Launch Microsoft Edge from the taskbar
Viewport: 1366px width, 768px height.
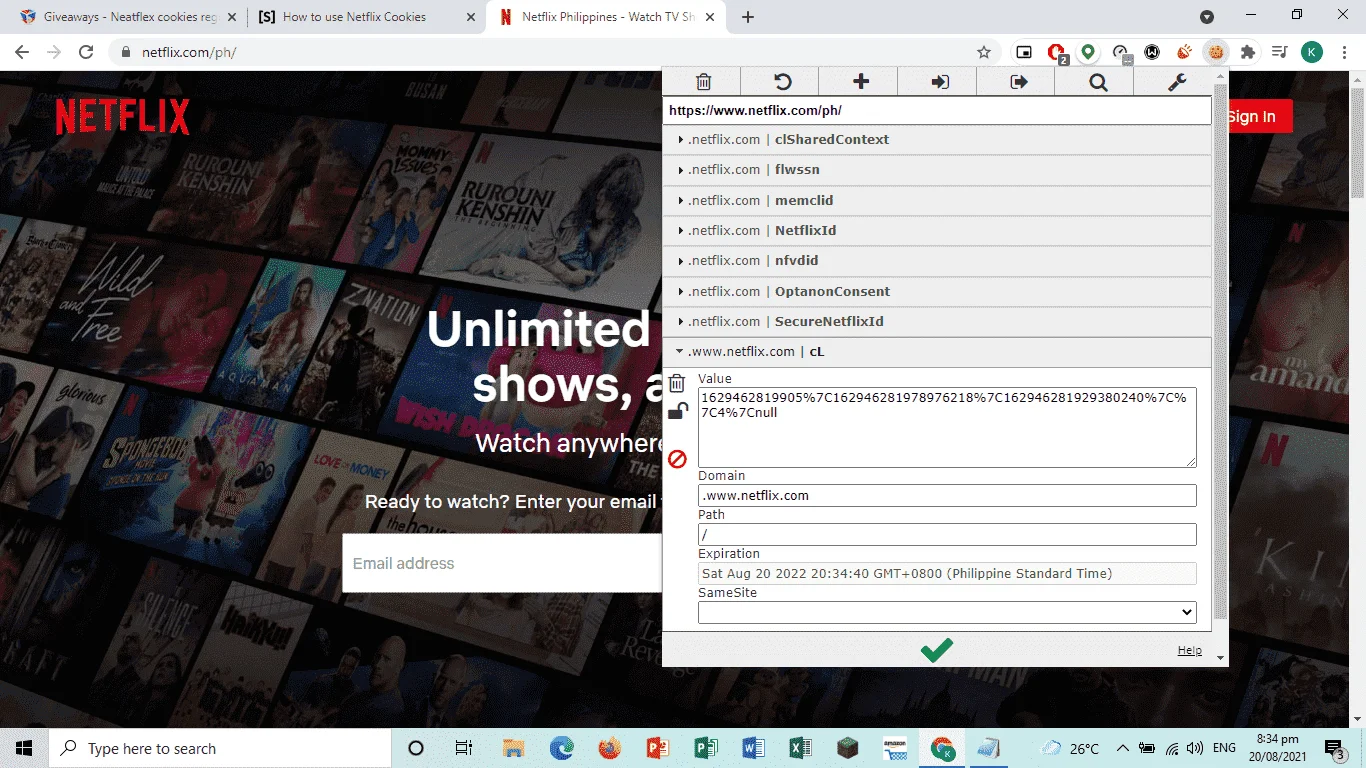coord(561,748)
